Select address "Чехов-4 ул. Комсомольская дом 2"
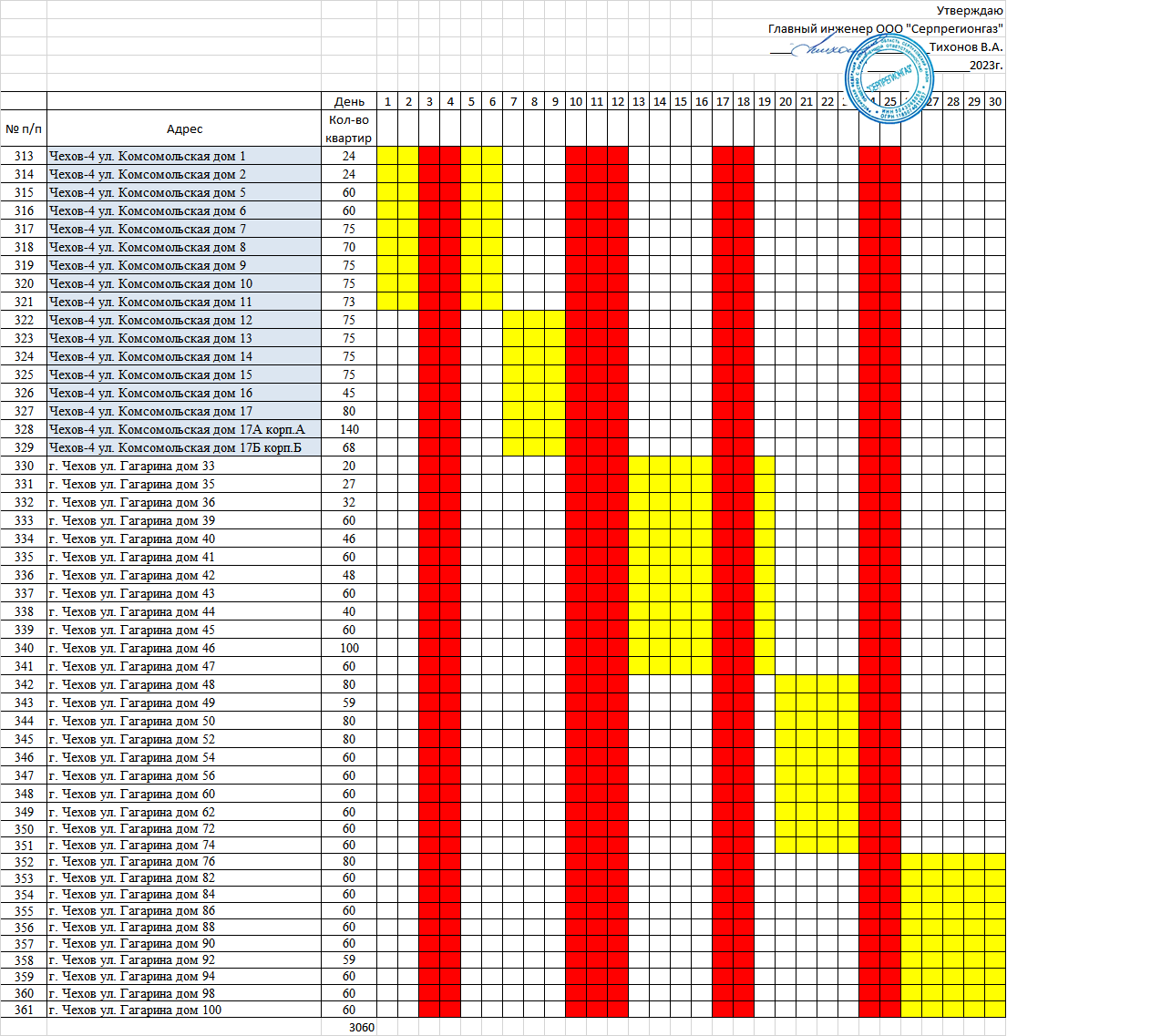The width and height of the screenshot is (1151, 1036). click(x=184, y=174)
